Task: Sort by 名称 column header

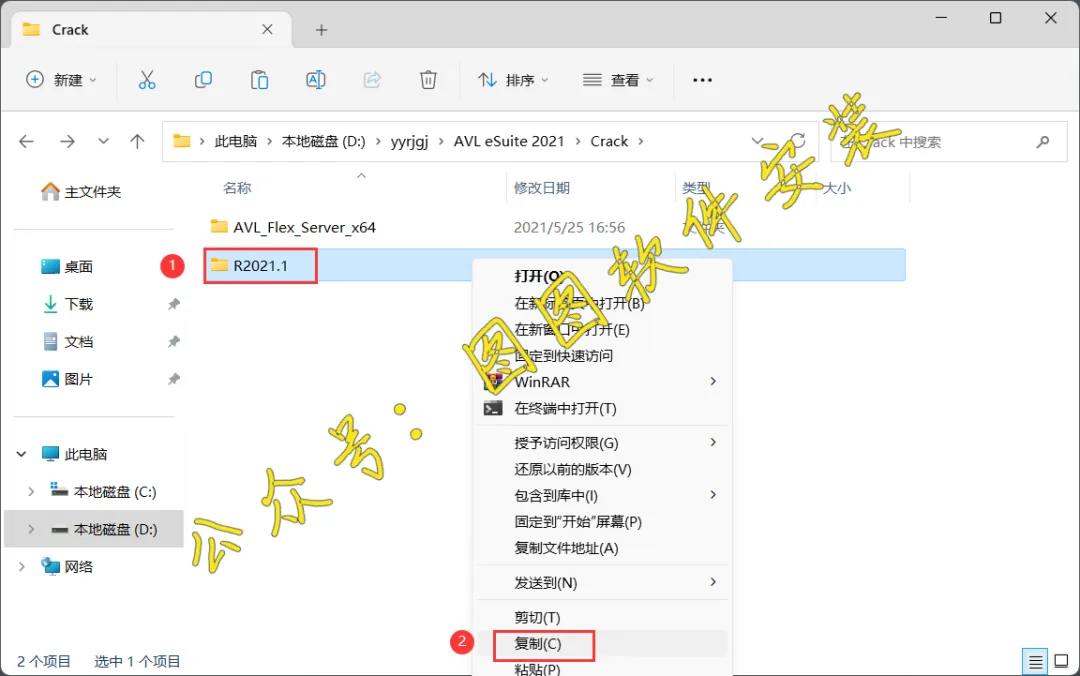Action: tap(238, 187)
